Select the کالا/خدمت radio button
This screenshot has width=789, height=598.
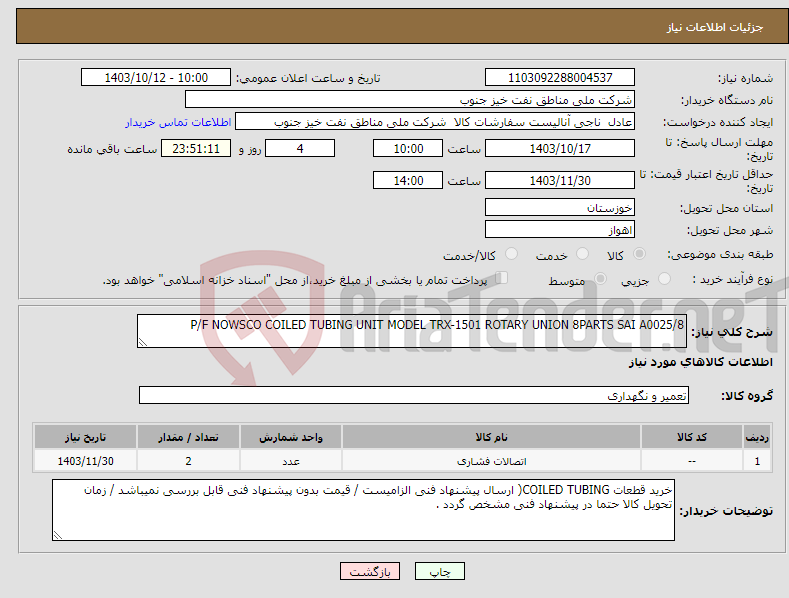511,254
